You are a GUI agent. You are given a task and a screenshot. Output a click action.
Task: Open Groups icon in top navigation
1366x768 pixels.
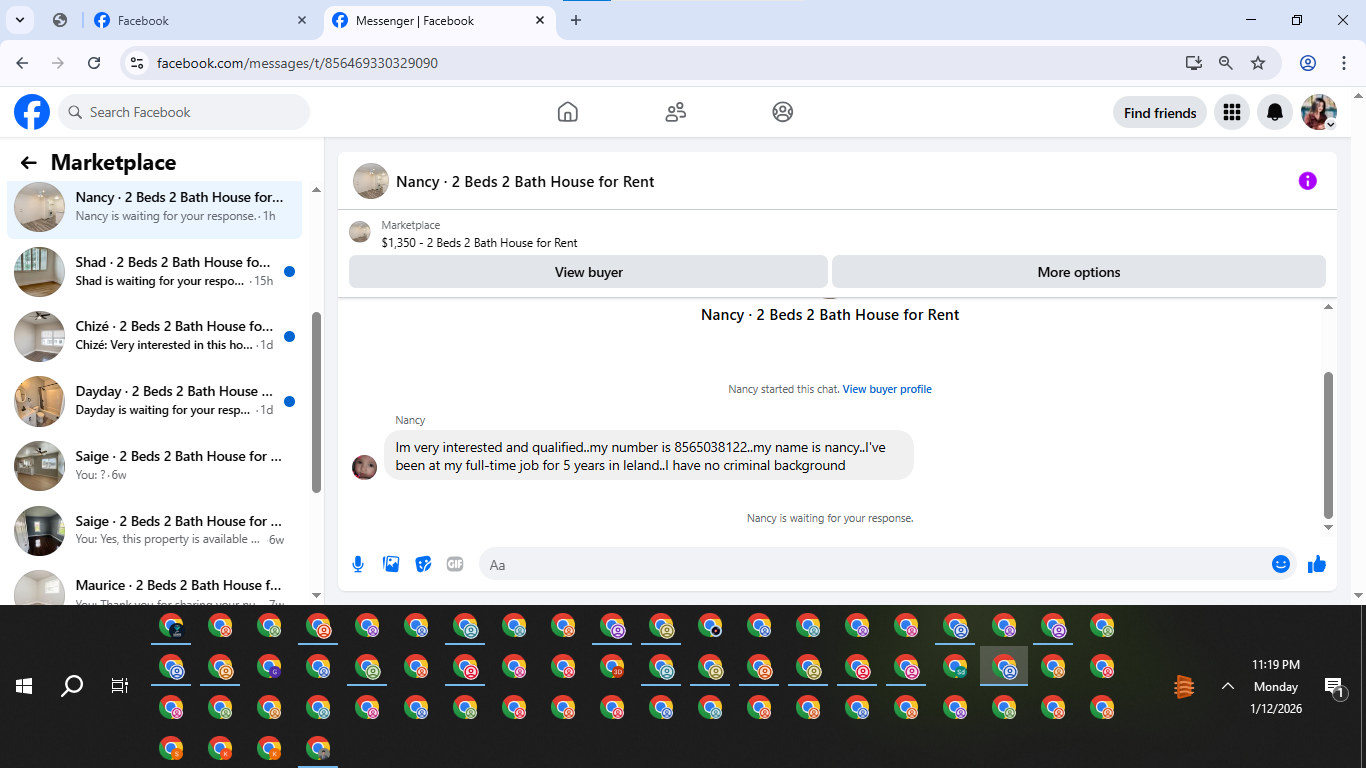[x=783, y=112]
